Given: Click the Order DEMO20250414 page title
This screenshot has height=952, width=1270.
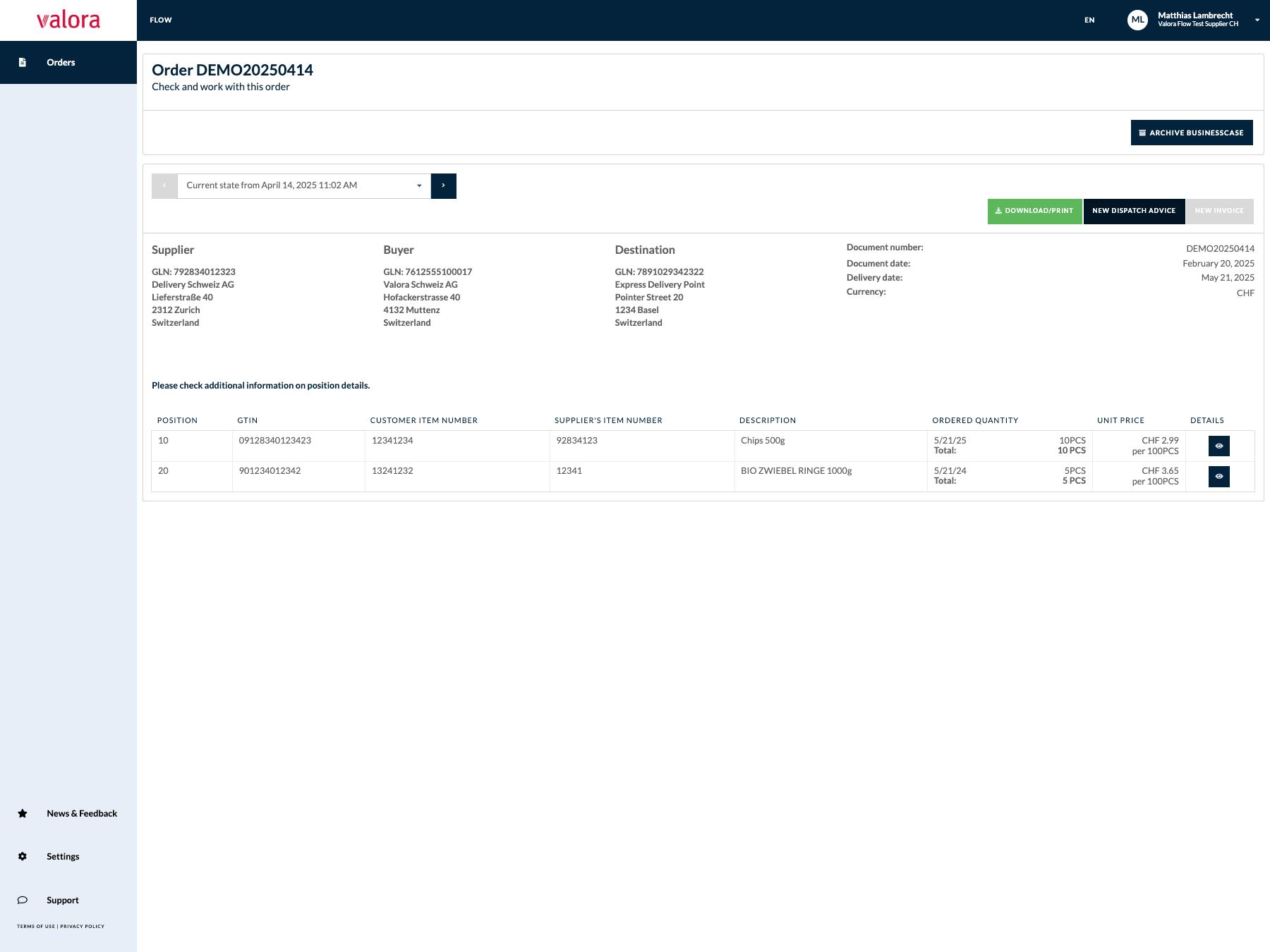Looking at the screenshot, I should point(232,70).
